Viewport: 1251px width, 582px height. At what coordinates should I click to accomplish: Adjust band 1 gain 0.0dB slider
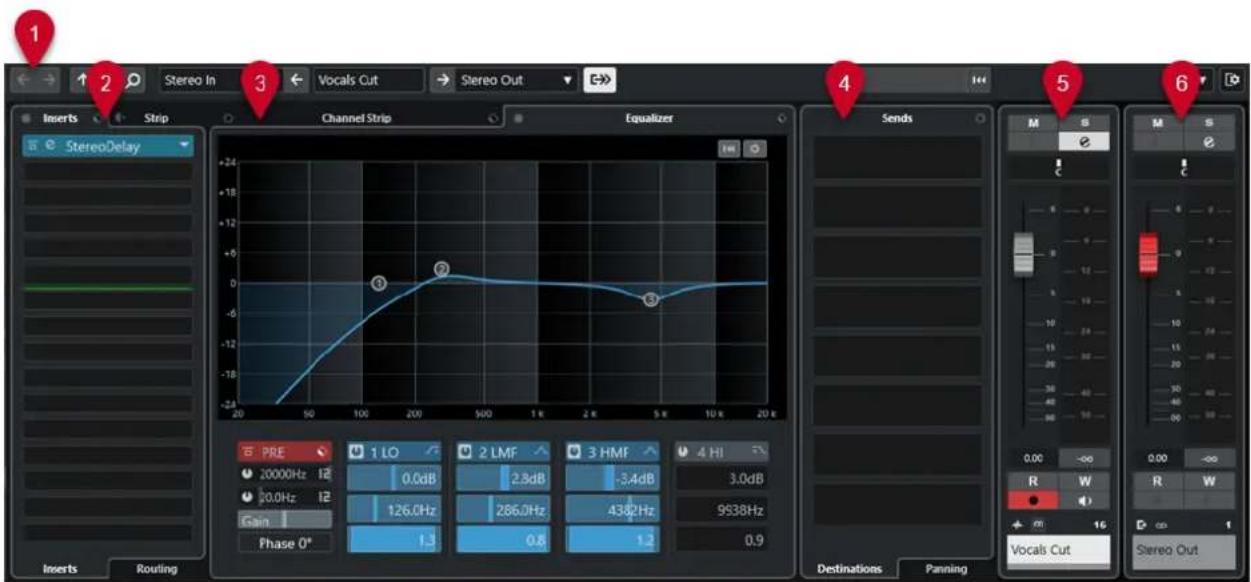[394, 479]
